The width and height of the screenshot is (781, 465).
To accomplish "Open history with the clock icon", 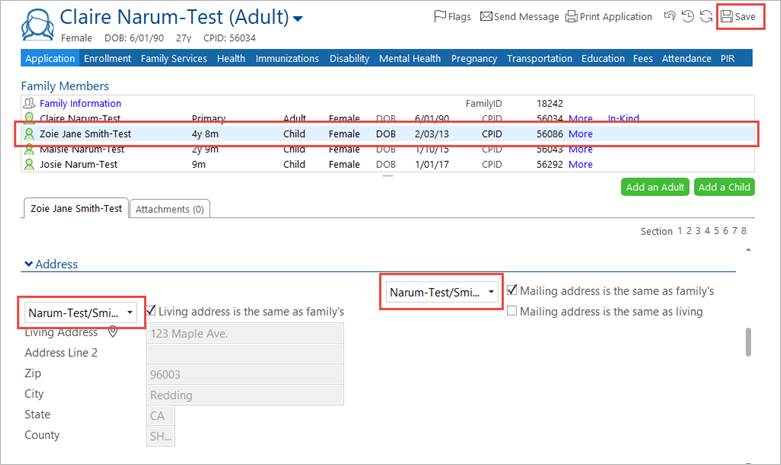I will coord(689,17).
